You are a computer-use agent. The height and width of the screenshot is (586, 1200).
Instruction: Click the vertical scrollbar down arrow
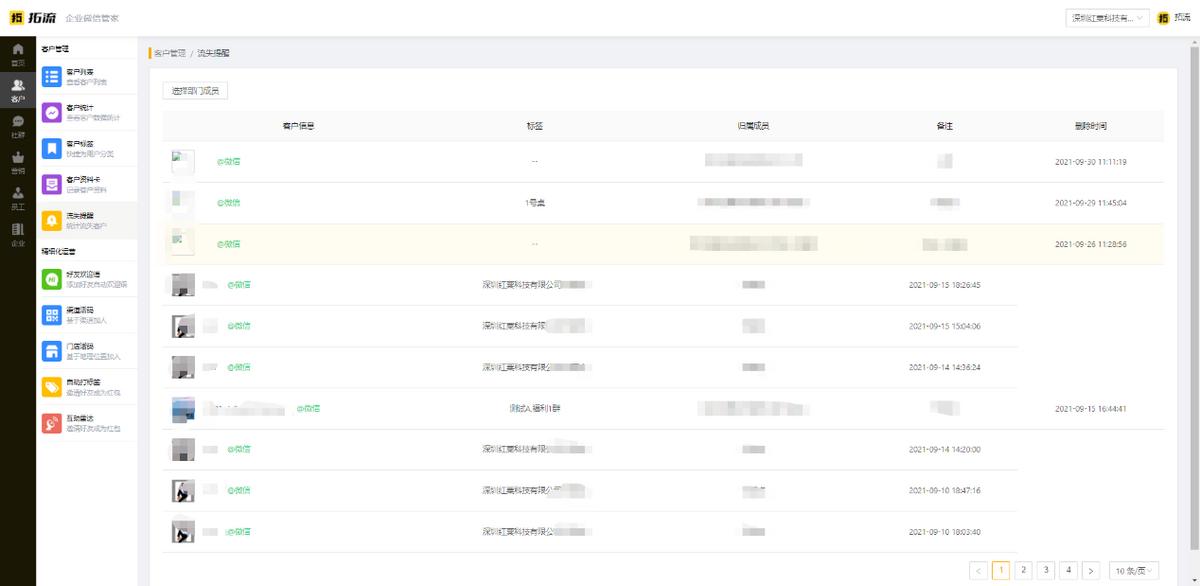point(1194,580)
